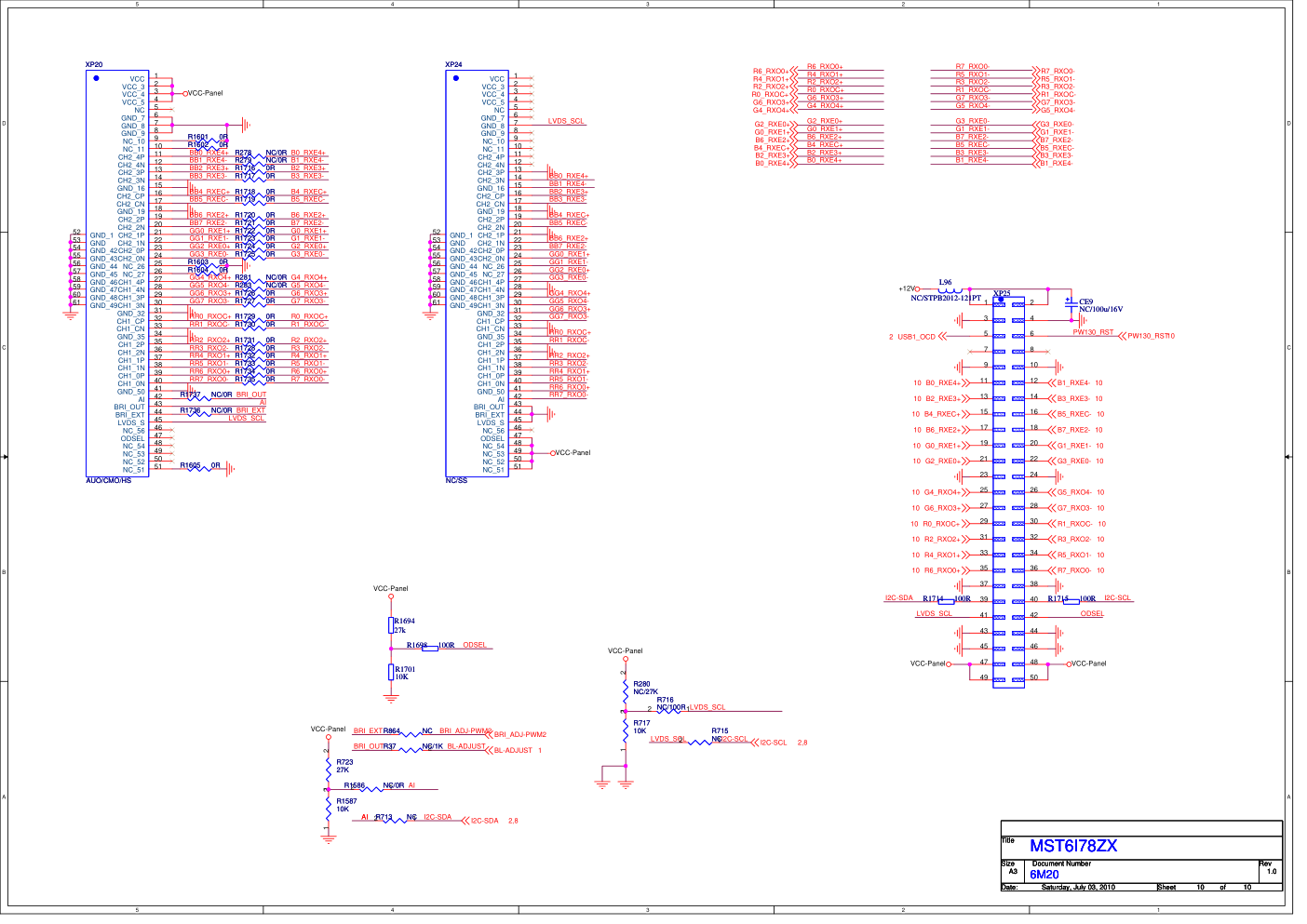Click the +12V power symbol

[909, 289]
